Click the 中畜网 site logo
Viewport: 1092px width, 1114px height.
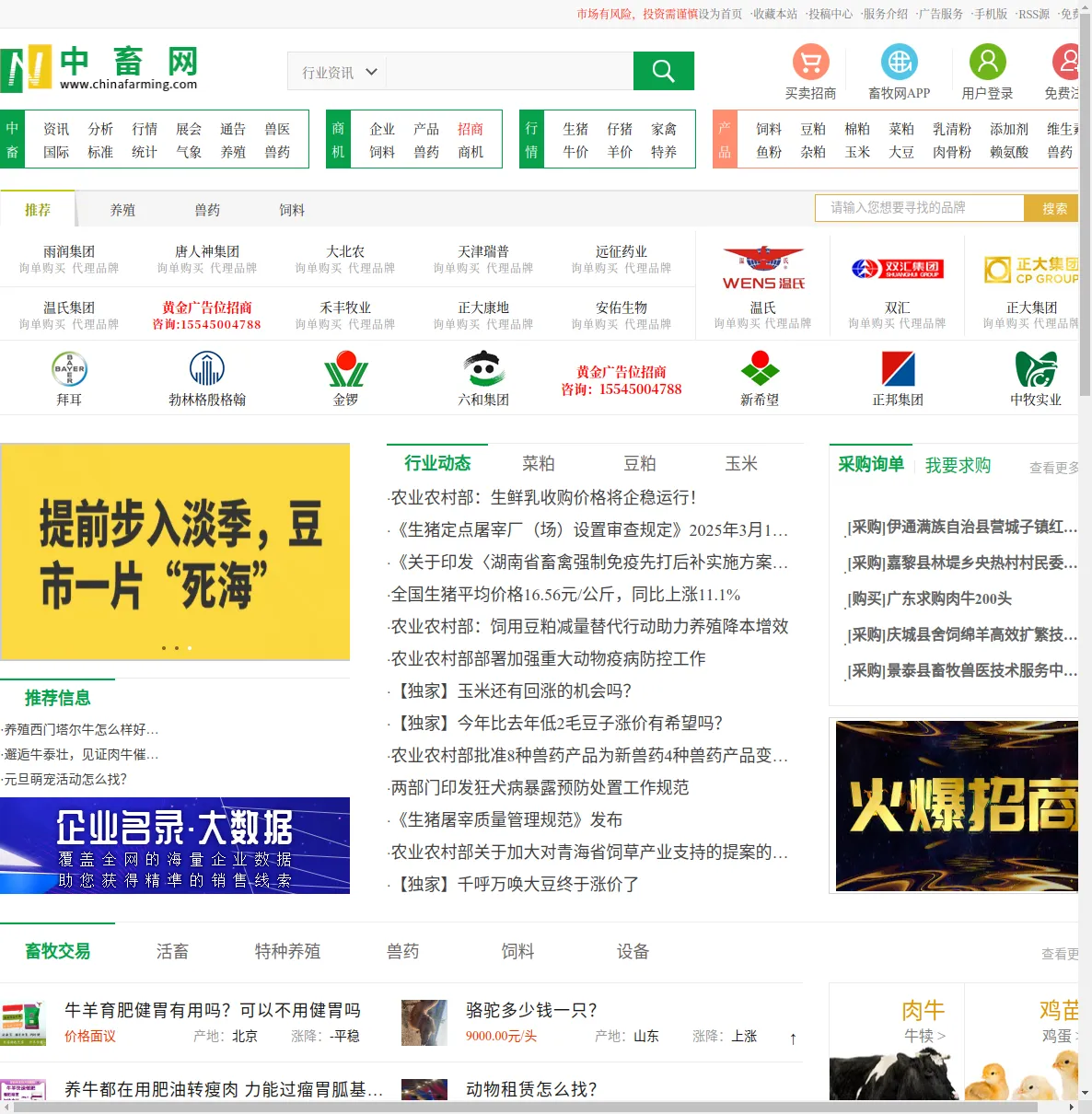pyautogui.click(x=99, y=69)
